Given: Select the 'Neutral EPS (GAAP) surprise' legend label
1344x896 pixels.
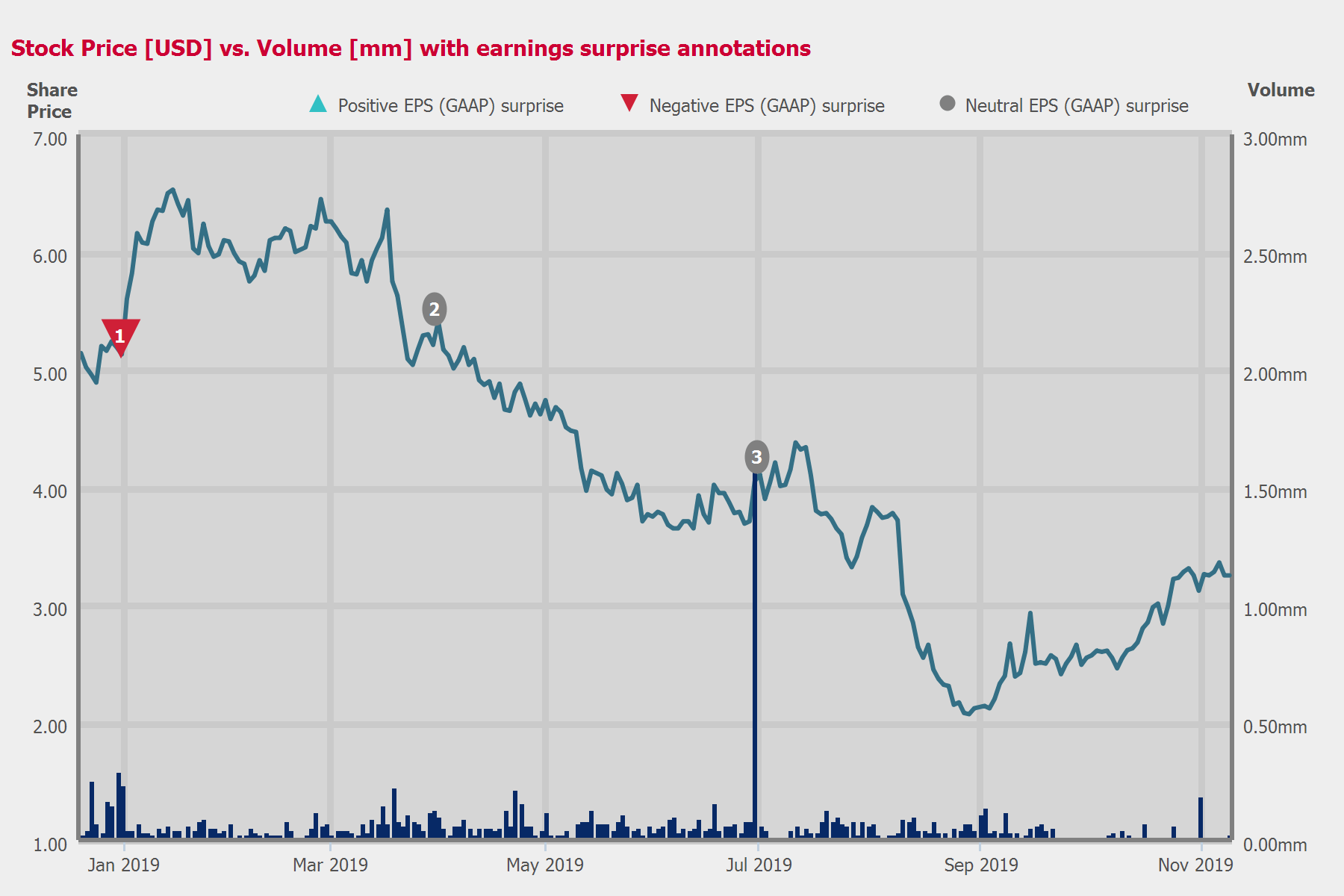Looking at the screenshot, I should (x=1077, y=105).
